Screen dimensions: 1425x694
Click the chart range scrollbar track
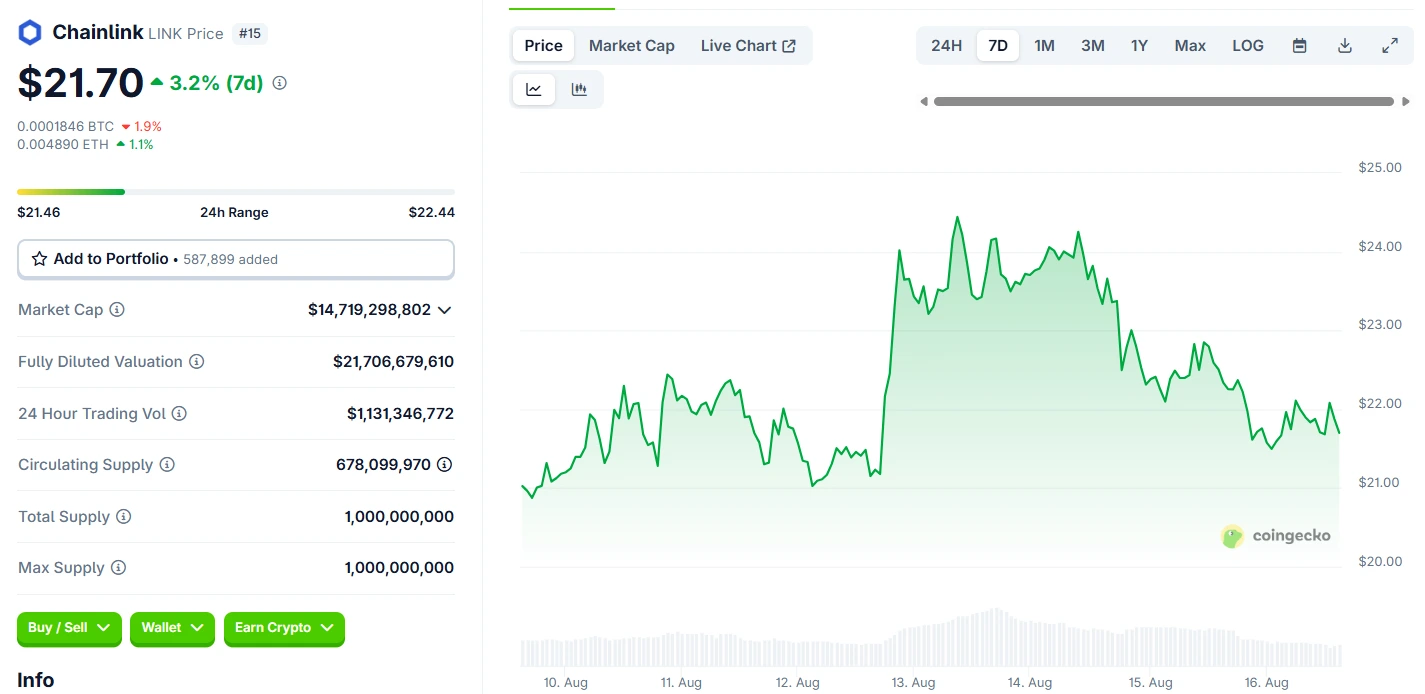[x=1164, y=102]
